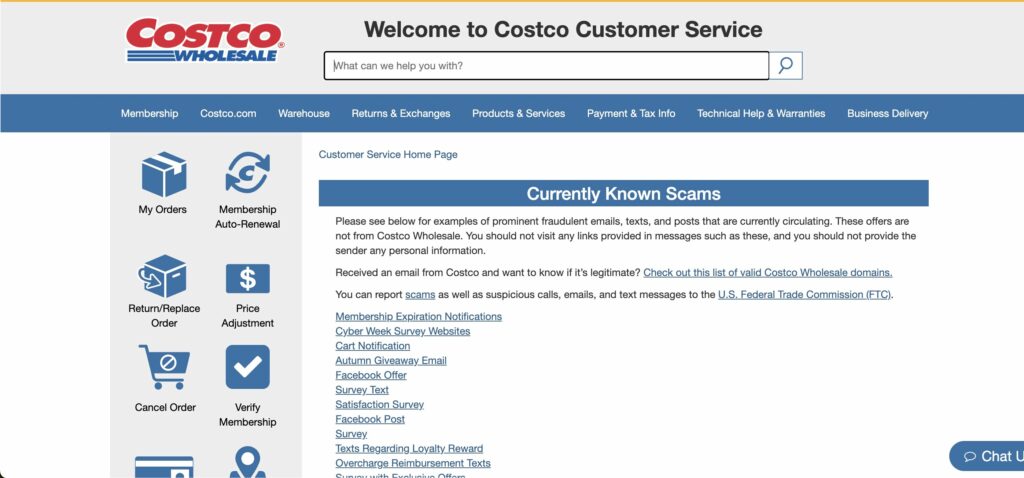Open the Price Adjustment dollar icon
The height and width of the screenshot is (478, 1024).
(248, 279)
